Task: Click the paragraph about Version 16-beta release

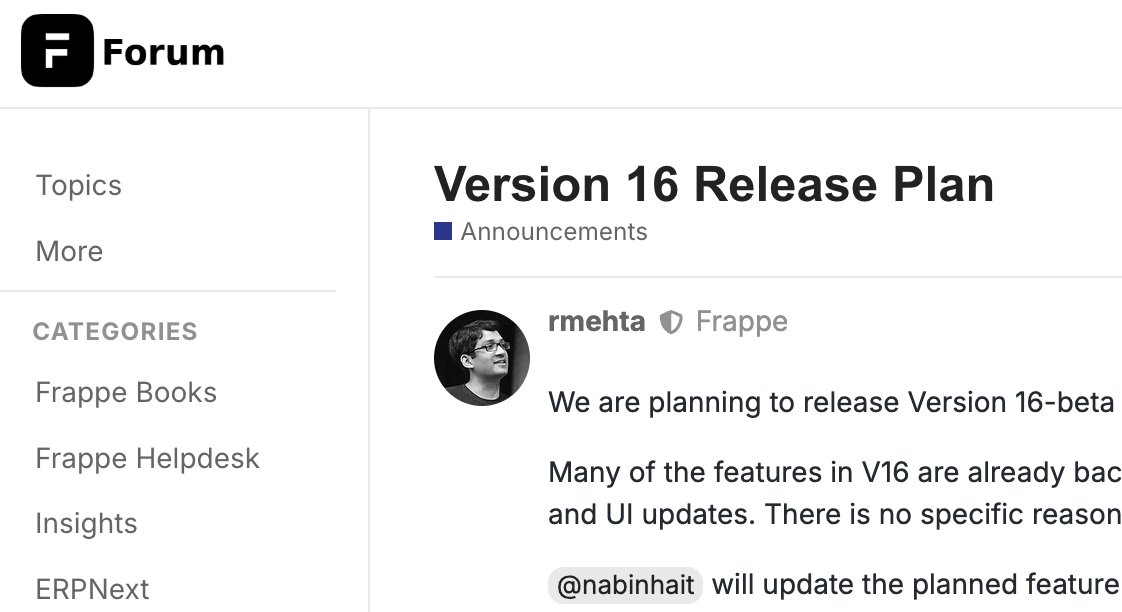Action: point(830,402)
